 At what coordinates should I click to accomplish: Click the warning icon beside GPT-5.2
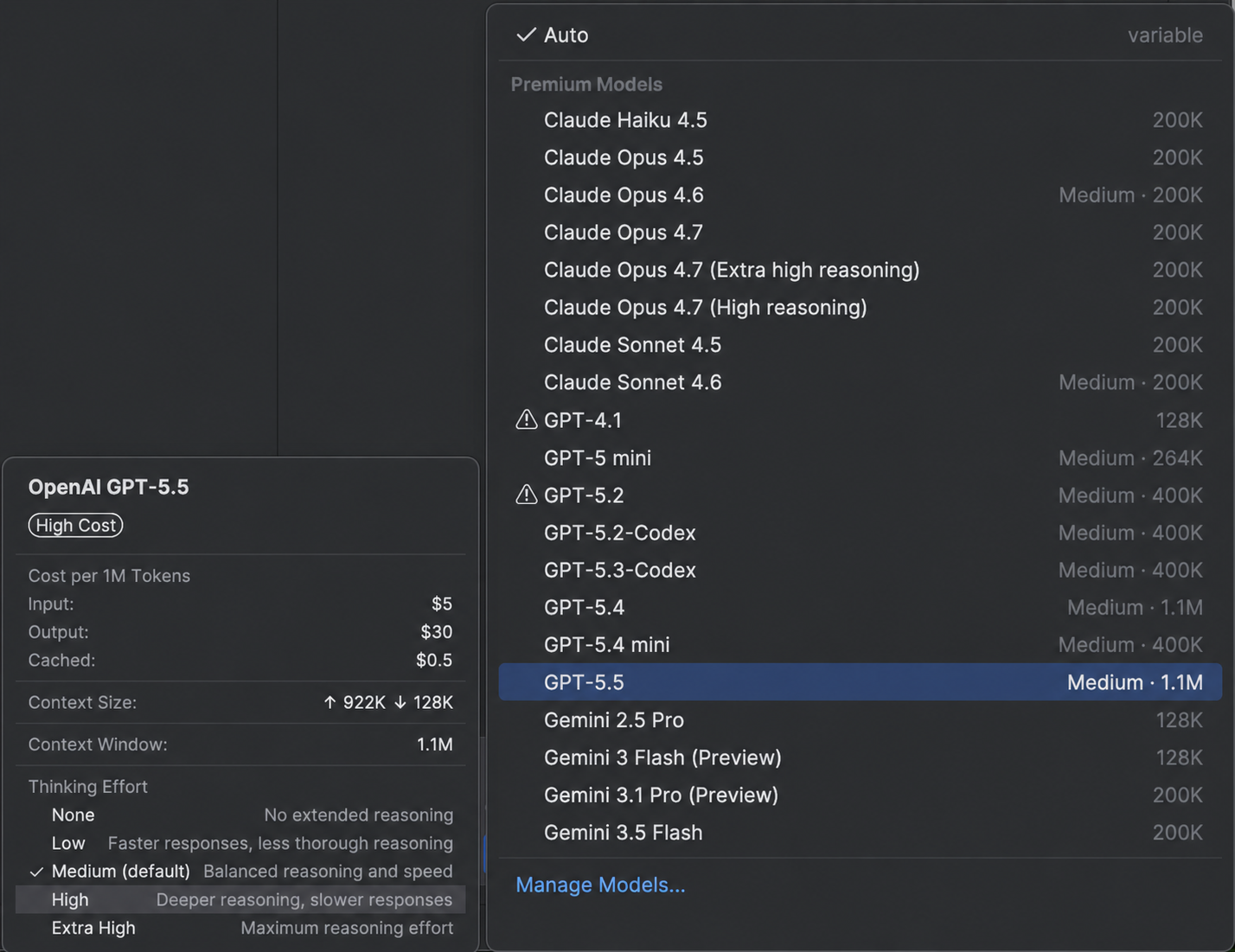pyautogui.click(x=526, y=495)
